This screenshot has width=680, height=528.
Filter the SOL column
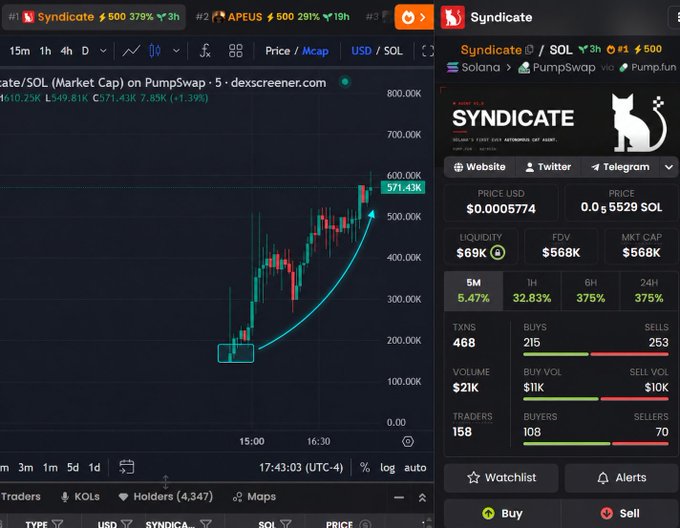pos(286,524)
